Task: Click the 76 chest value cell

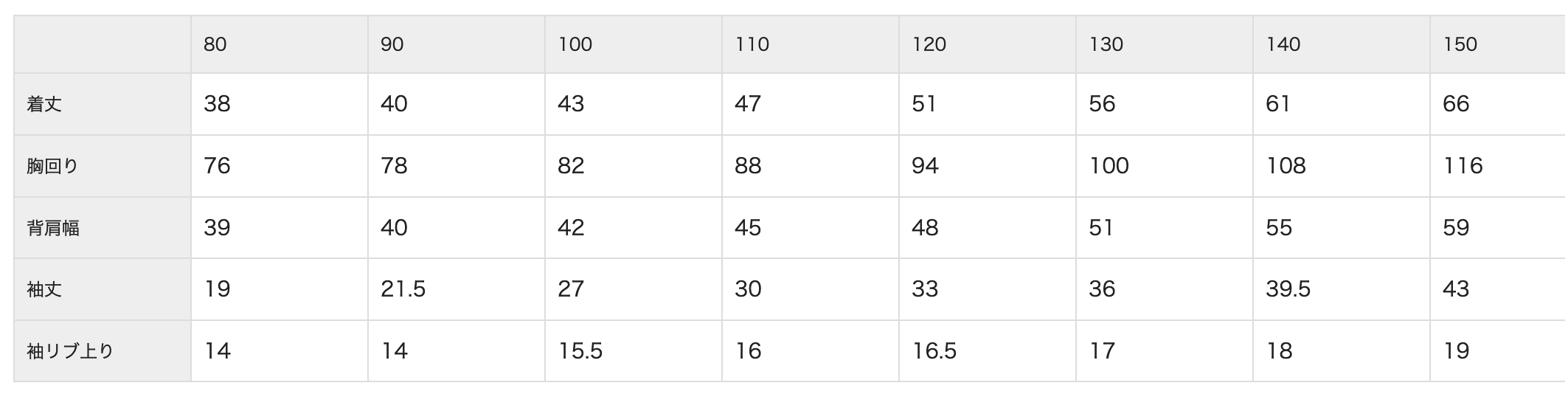Action: 280,166
